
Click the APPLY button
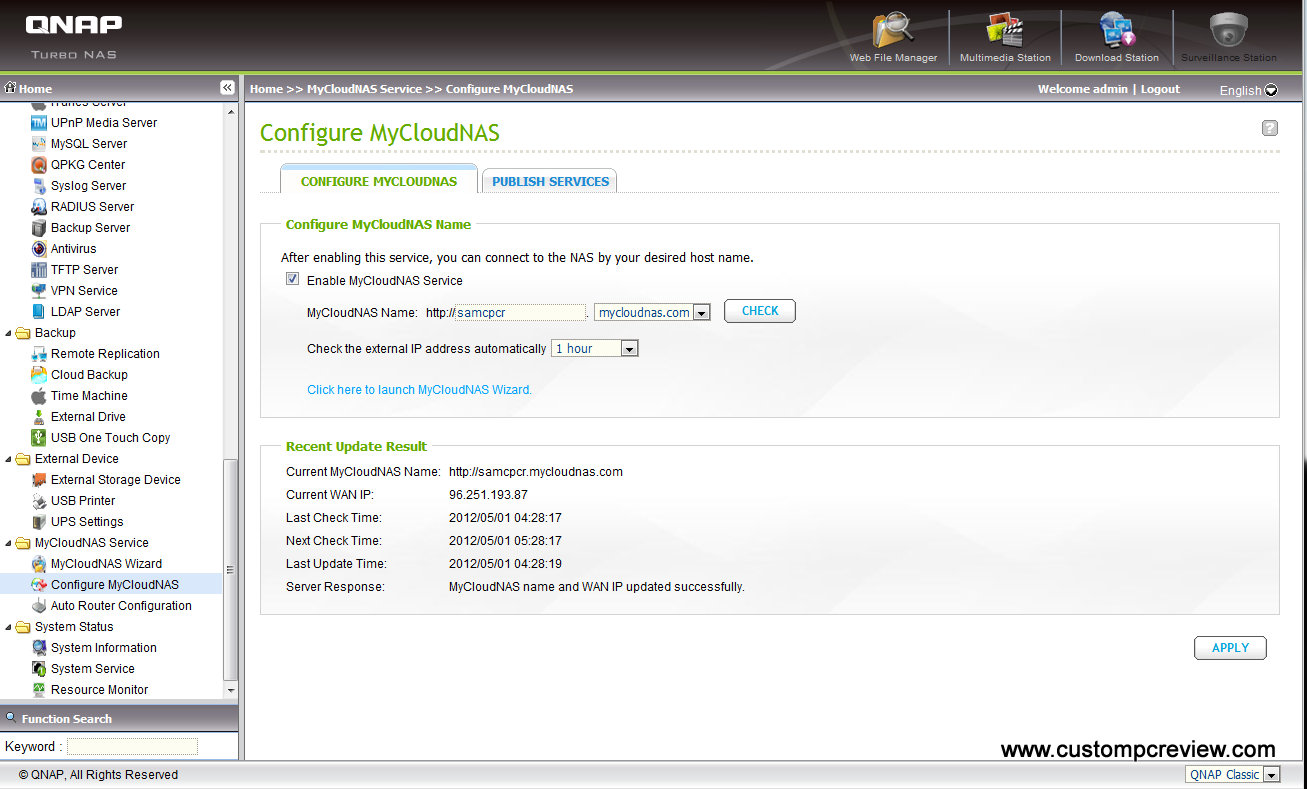click(1230, 648)
